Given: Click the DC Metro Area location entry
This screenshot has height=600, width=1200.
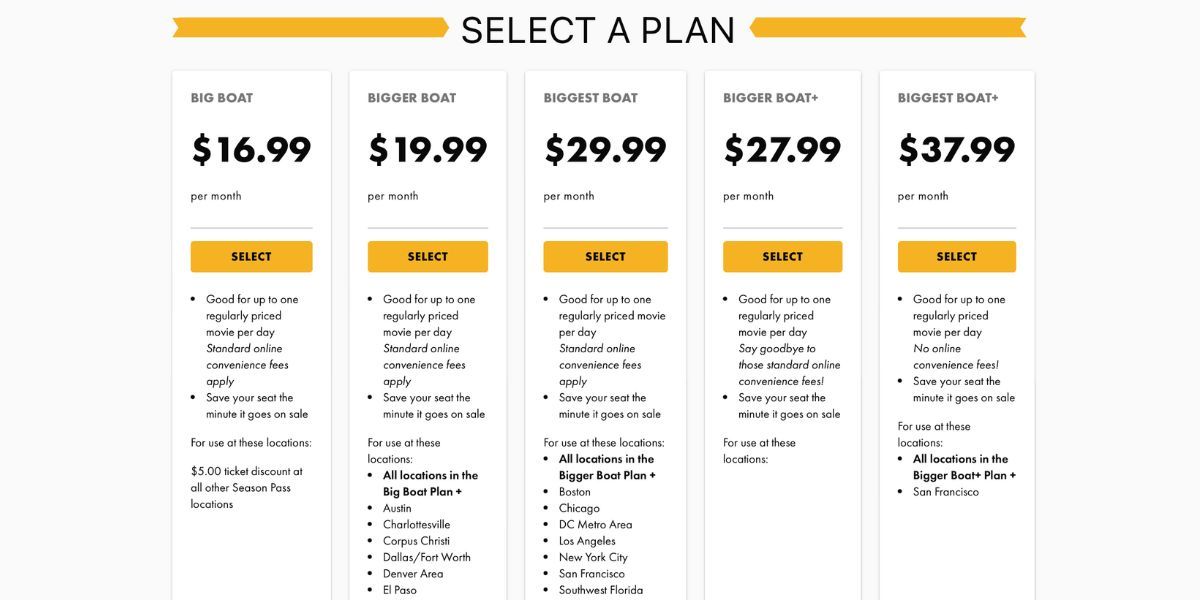Looking at the screenshot, I should tap(592, 524).
